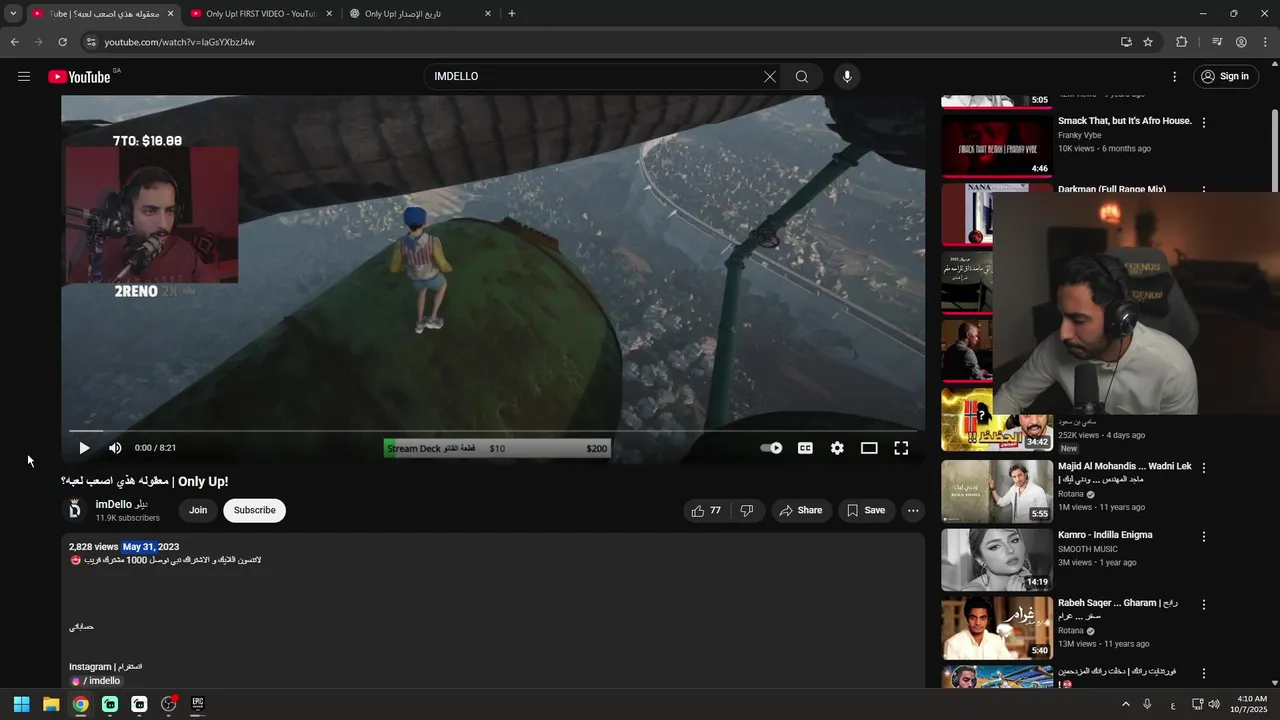Clear the IMDELLO search text

(770, 76)
